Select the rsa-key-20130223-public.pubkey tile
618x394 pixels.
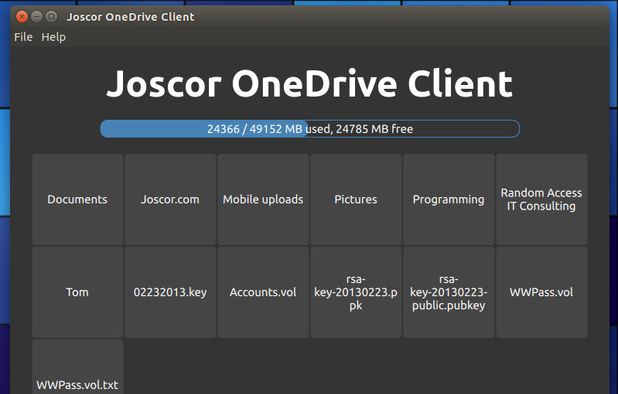click(449, 292)
